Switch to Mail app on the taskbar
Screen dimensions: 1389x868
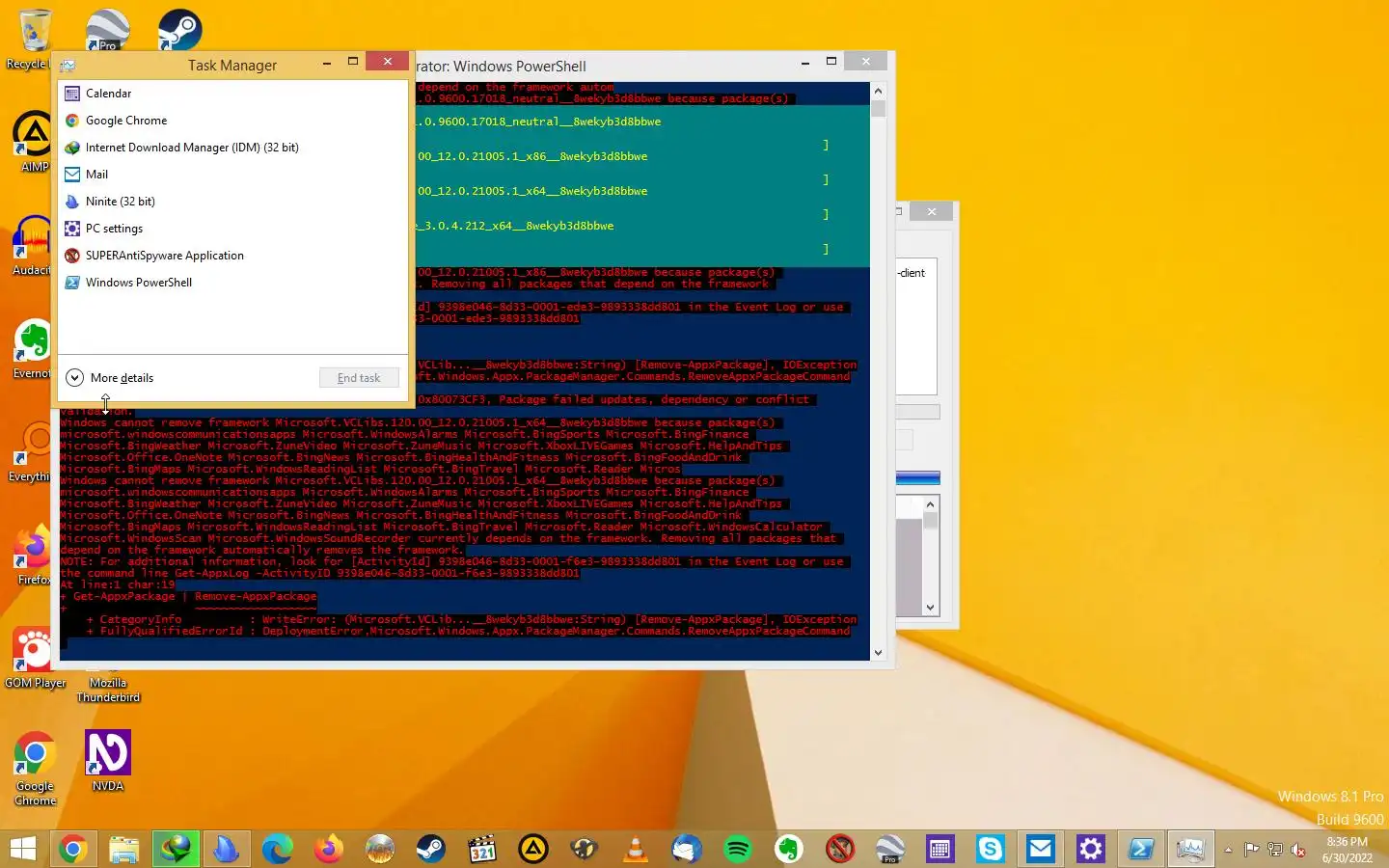[1041, 849]
